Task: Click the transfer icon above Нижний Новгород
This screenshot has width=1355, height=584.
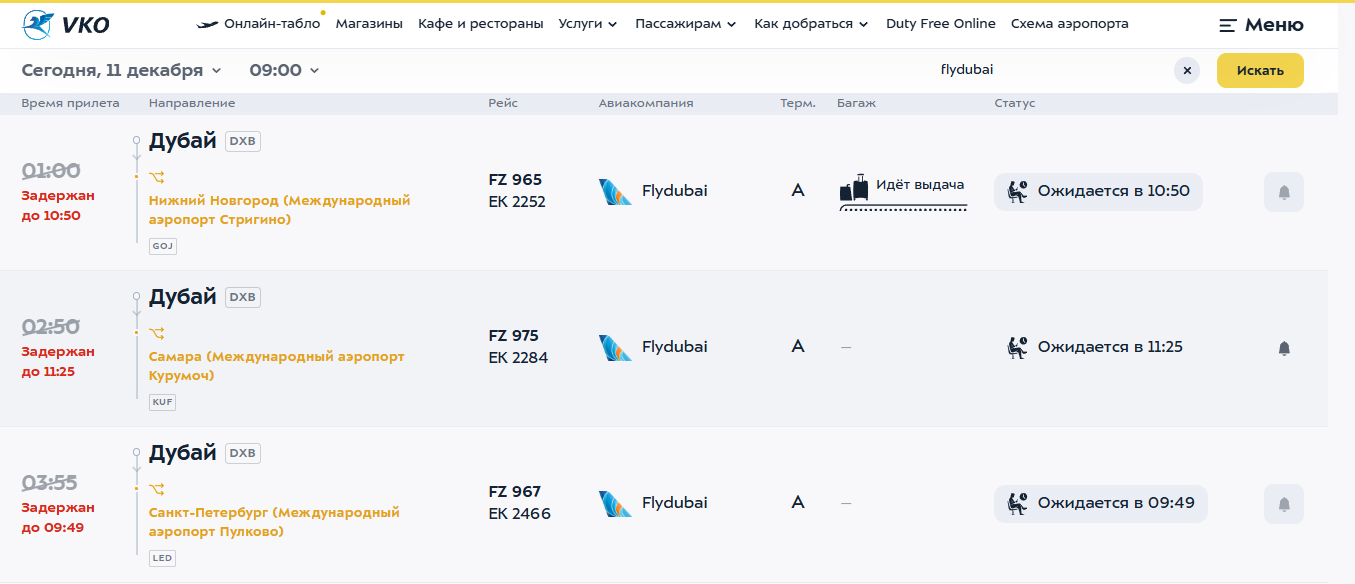Action: 156,177
